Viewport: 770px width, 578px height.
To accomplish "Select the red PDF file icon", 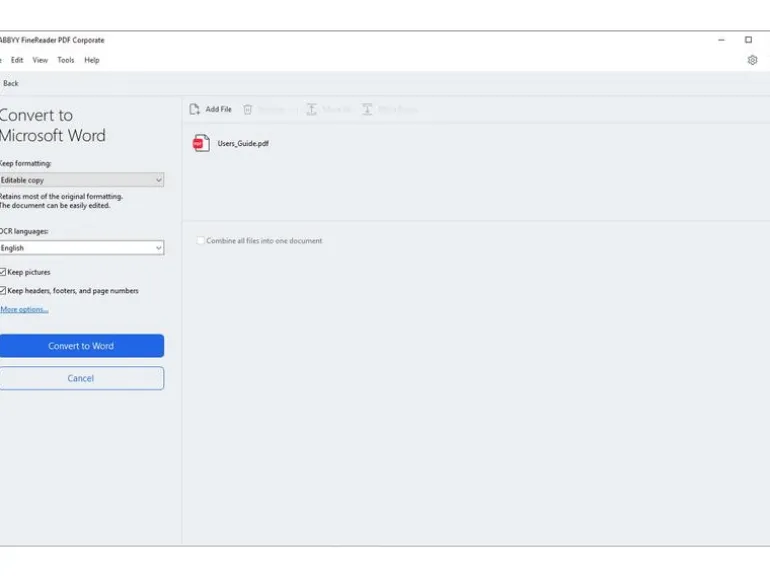I will click(x=201, y=143).
